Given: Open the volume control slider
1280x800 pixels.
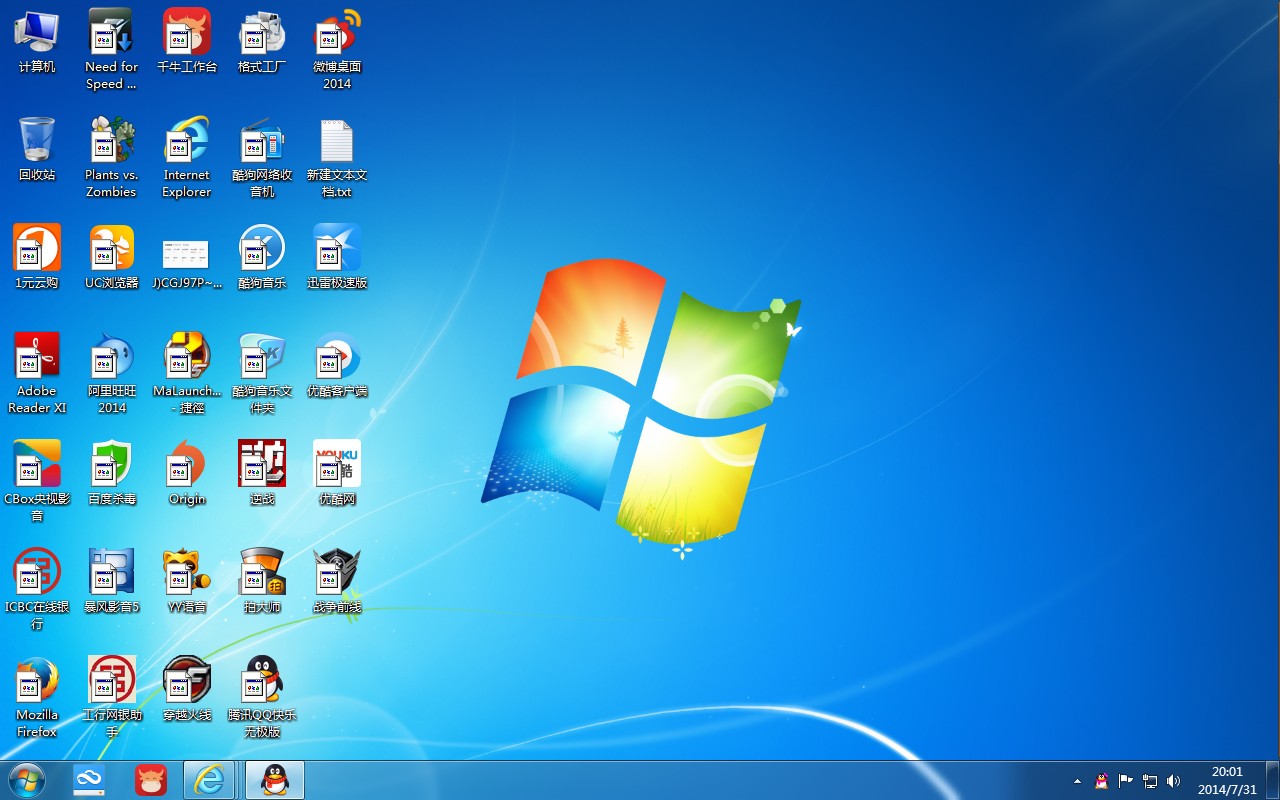Looking at the screenshot, I should (x=1173, y=781).
